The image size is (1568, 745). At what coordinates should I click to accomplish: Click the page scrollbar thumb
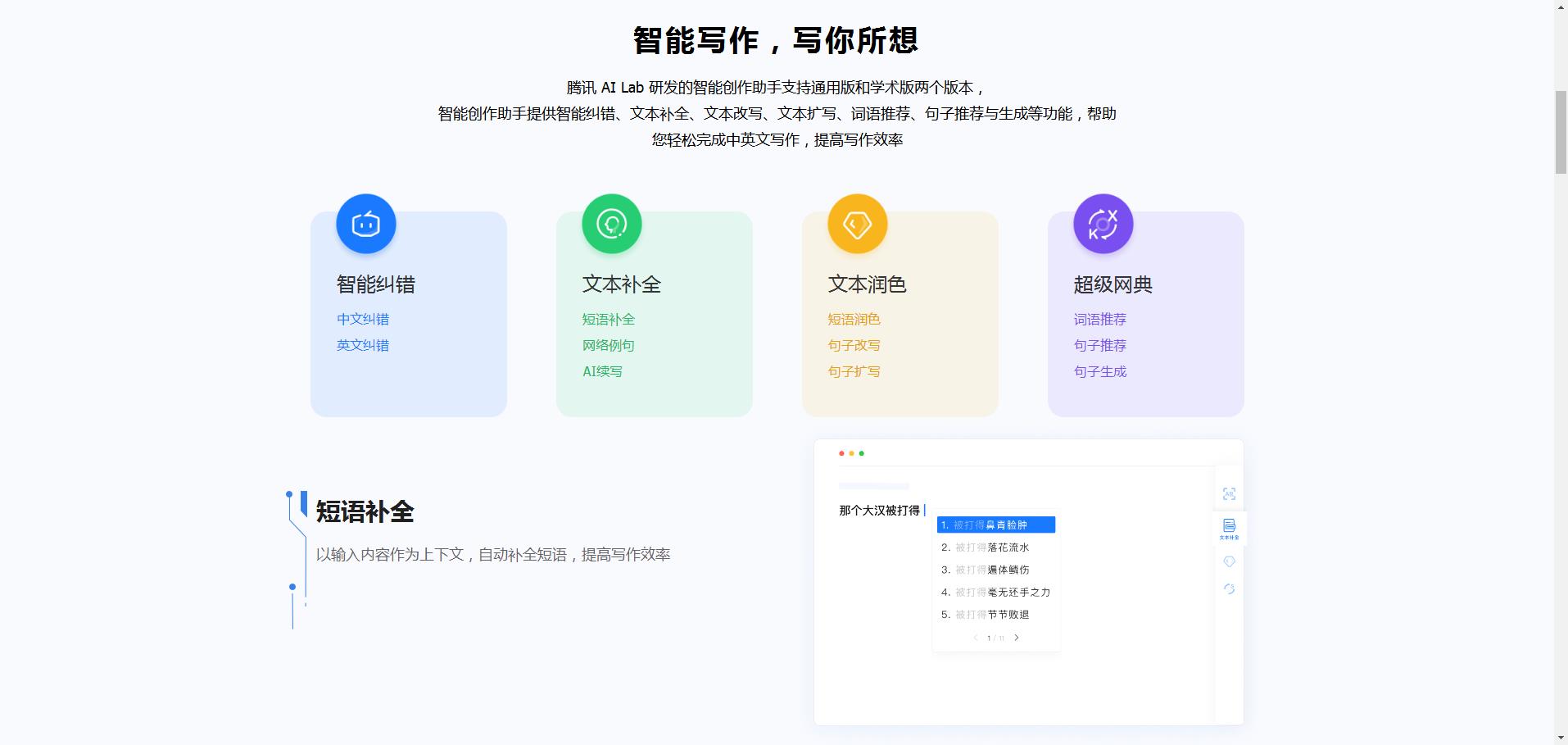coord(1561,132)
